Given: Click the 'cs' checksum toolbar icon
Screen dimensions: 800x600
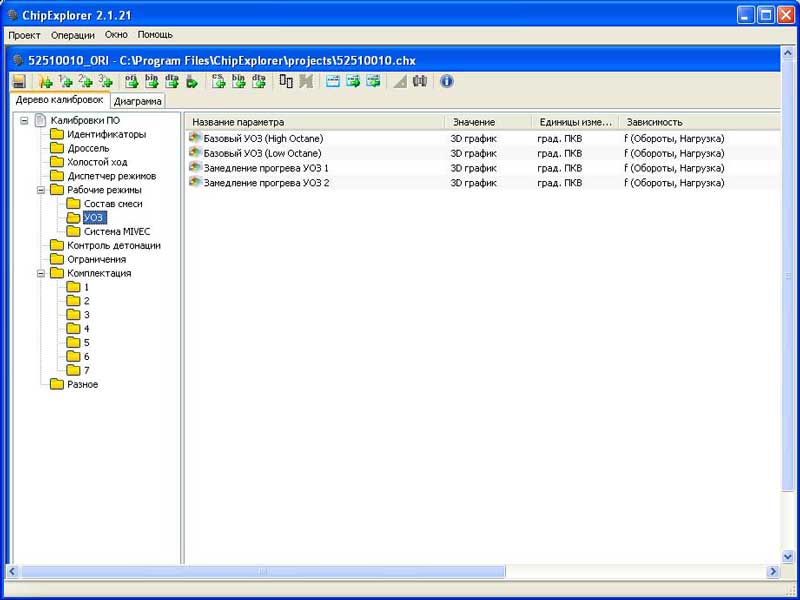Looking at the screenshot, I should tap(218, 81).
